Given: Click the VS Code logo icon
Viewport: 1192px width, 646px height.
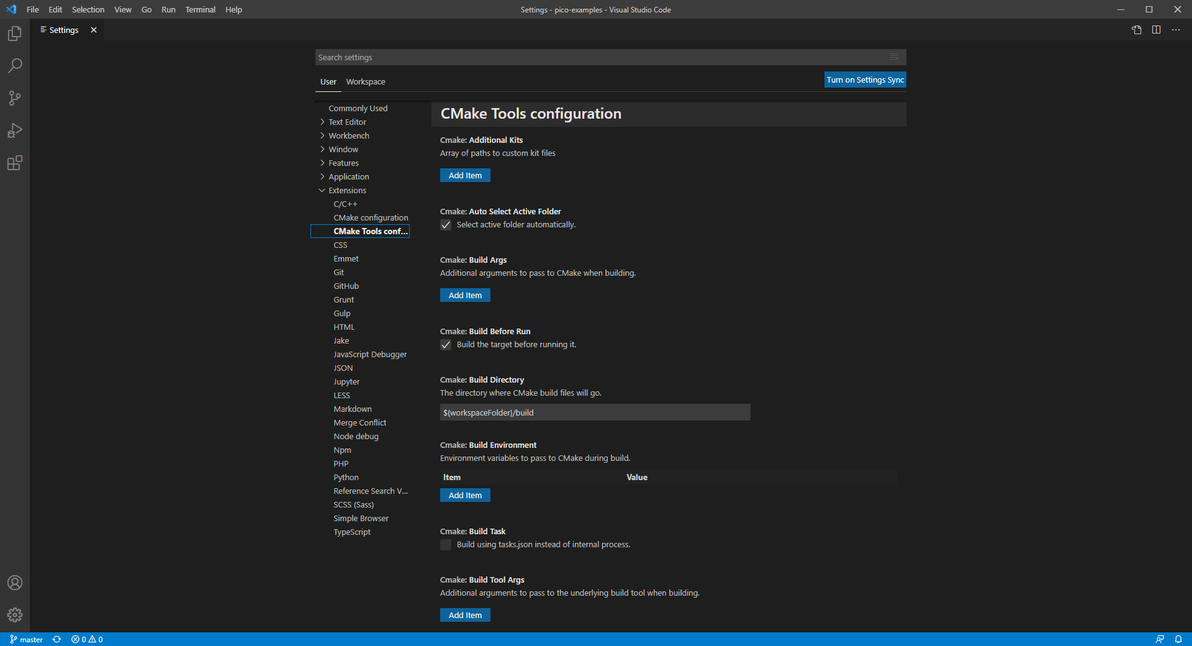Looking at the screenshot, I should tap(11, 9).
